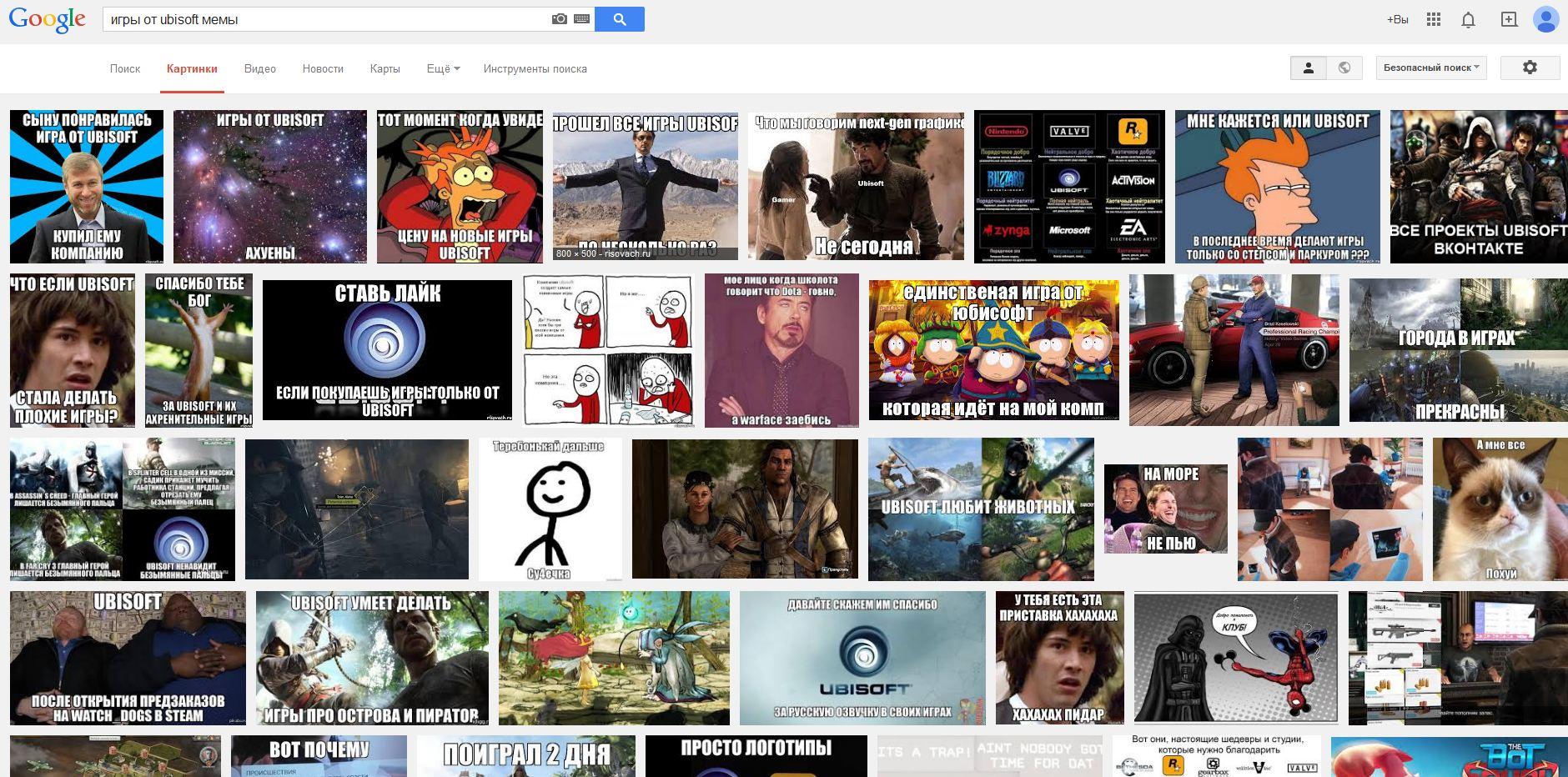1568x777 pixels.
Task: Open the Что если Ubisoft Keanu meme
Action: [x=73, y=351]
